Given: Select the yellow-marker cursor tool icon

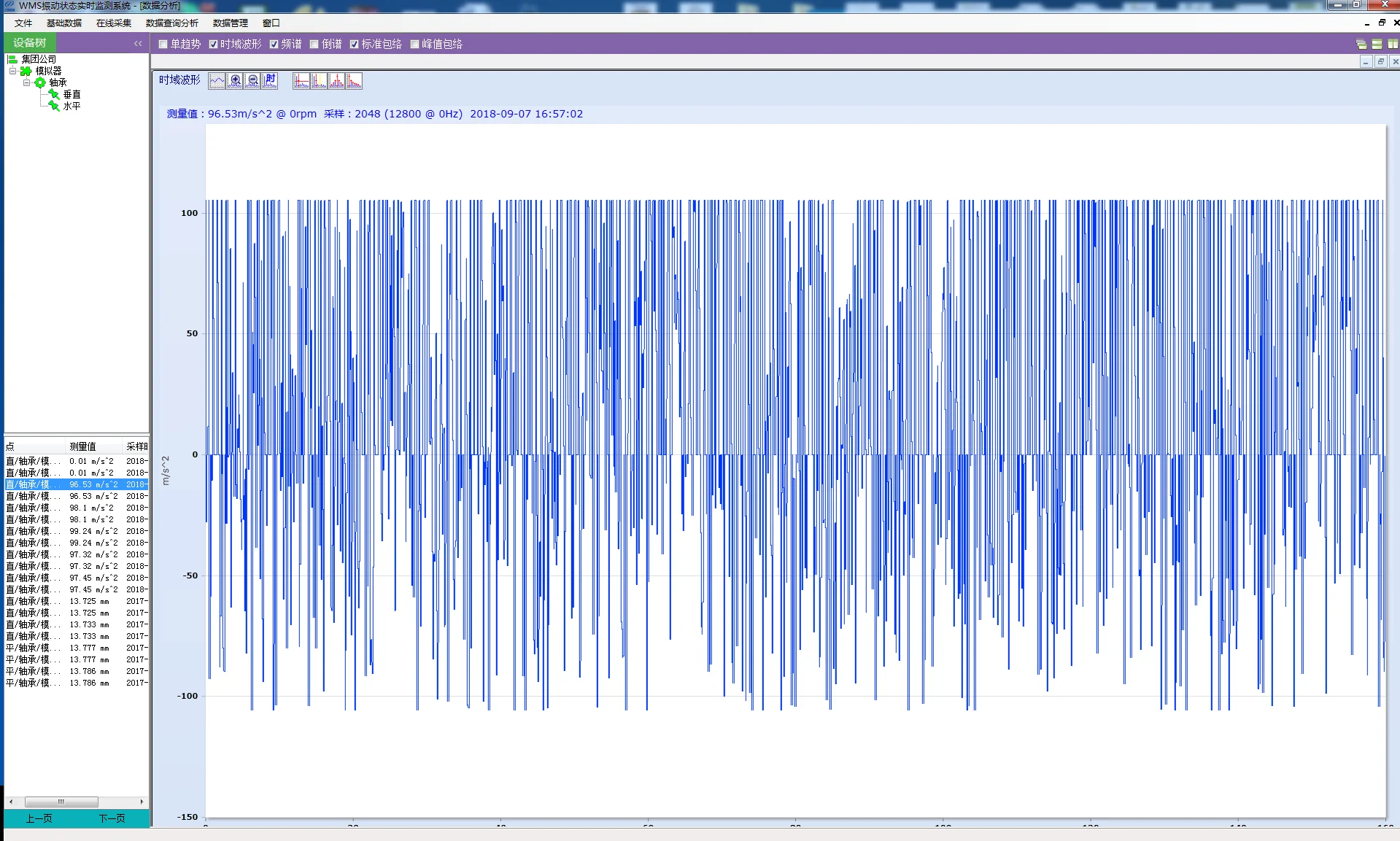Looking at the screenshot, I should [x=319, y=81].
